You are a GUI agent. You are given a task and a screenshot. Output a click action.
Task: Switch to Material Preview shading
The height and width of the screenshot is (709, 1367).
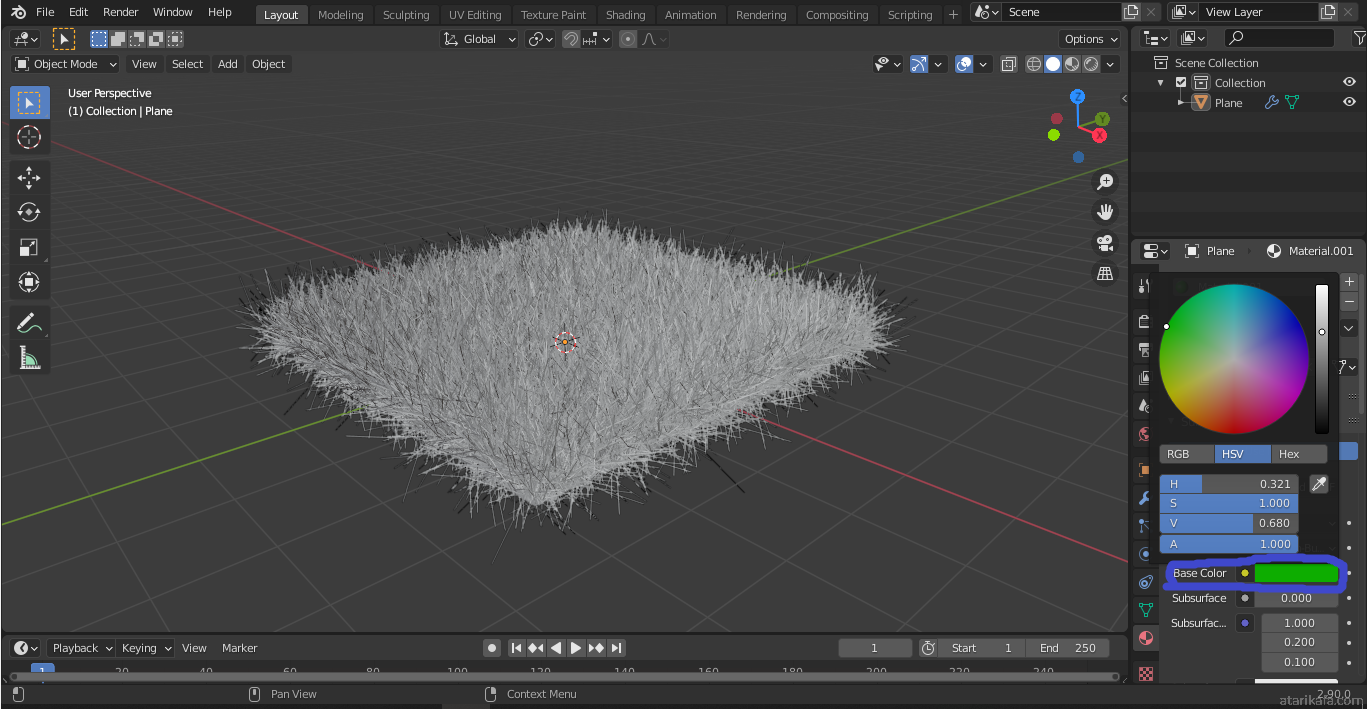(1072, 64)
